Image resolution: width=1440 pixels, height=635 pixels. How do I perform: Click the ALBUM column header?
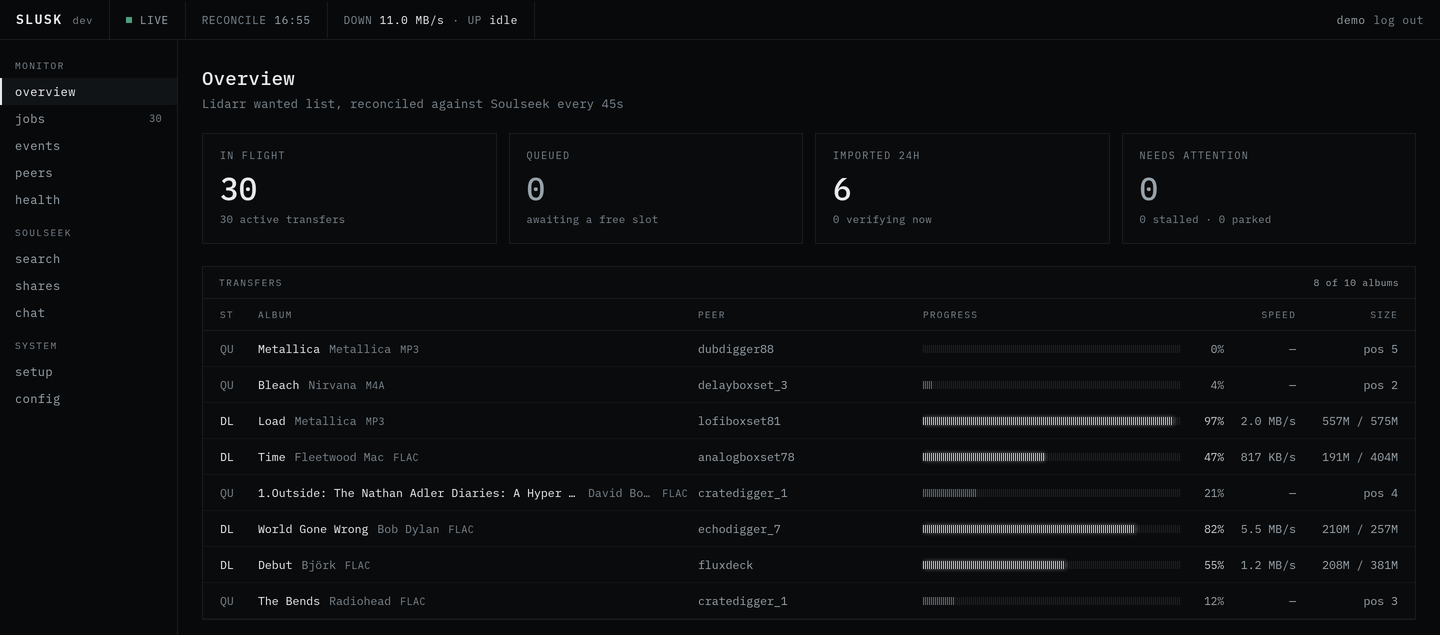click(275, 315)
